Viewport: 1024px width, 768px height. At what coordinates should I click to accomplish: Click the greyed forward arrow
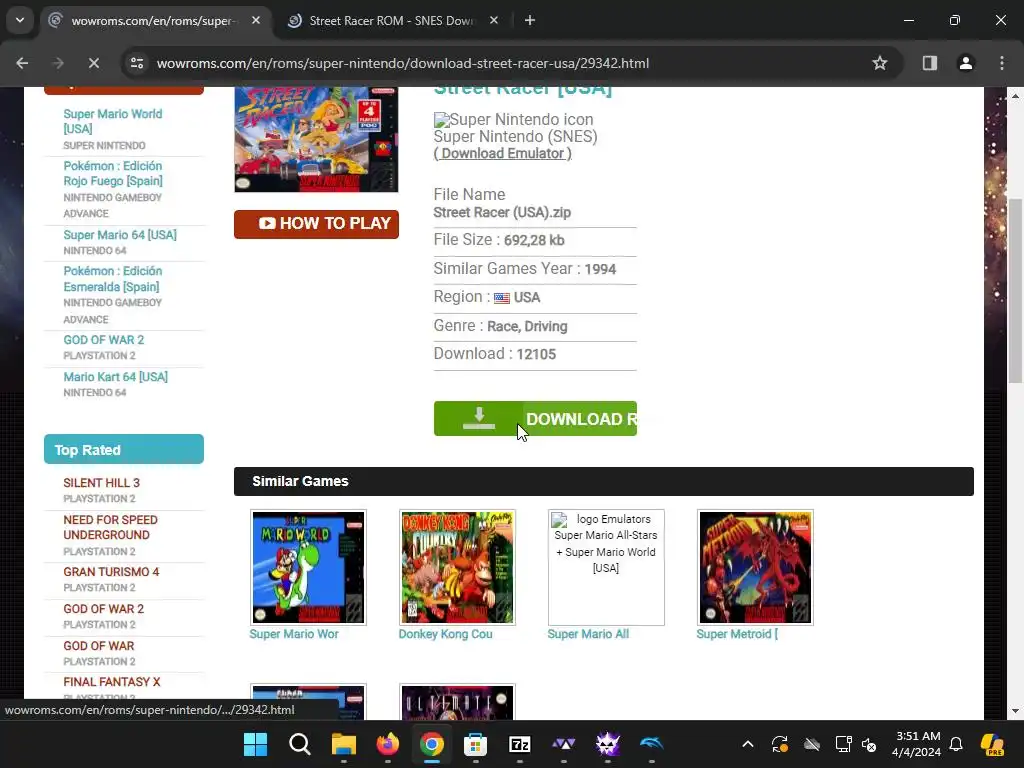pyautogui.click(x=58, y=63)
